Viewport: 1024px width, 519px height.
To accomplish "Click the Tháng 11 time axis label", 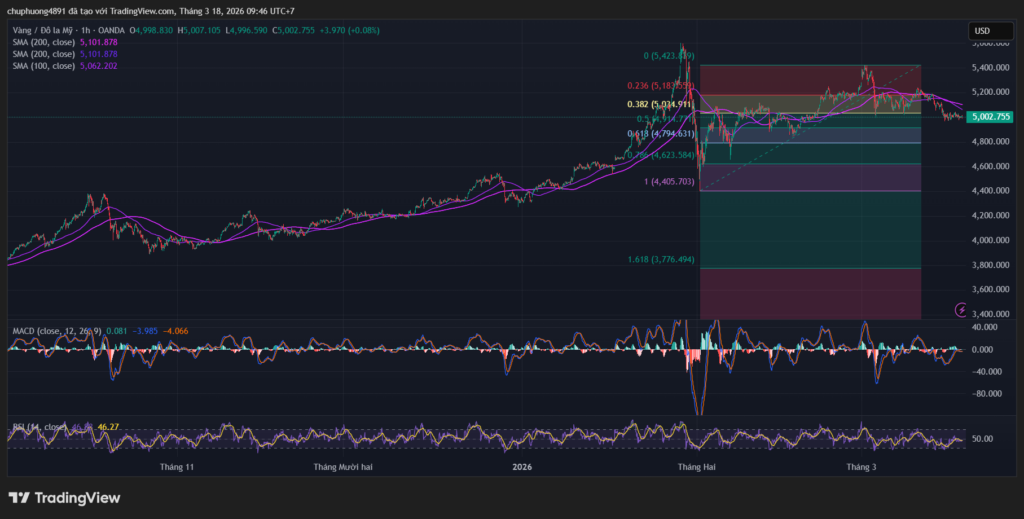I will [177, 467].
